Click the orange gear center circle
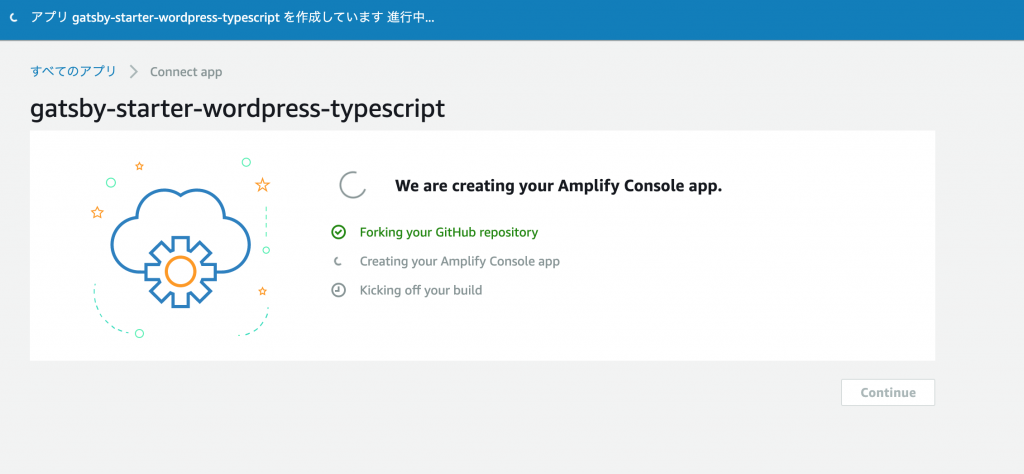The image size is (1024, 474). pos(181,271)
